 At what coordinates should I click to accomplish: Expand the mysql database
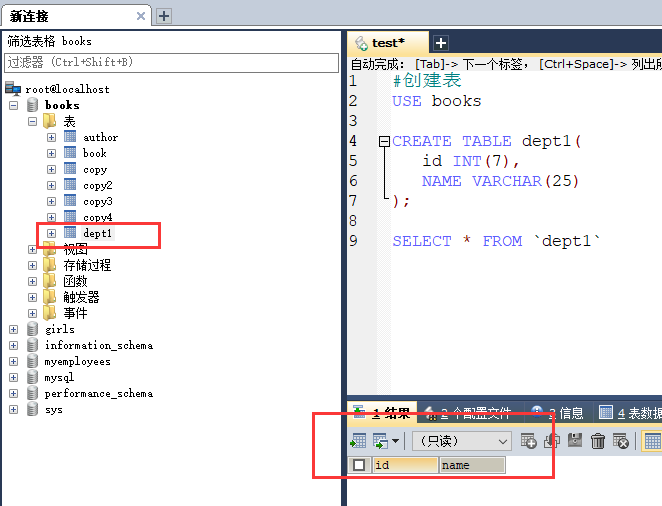[x=14, y=377]
